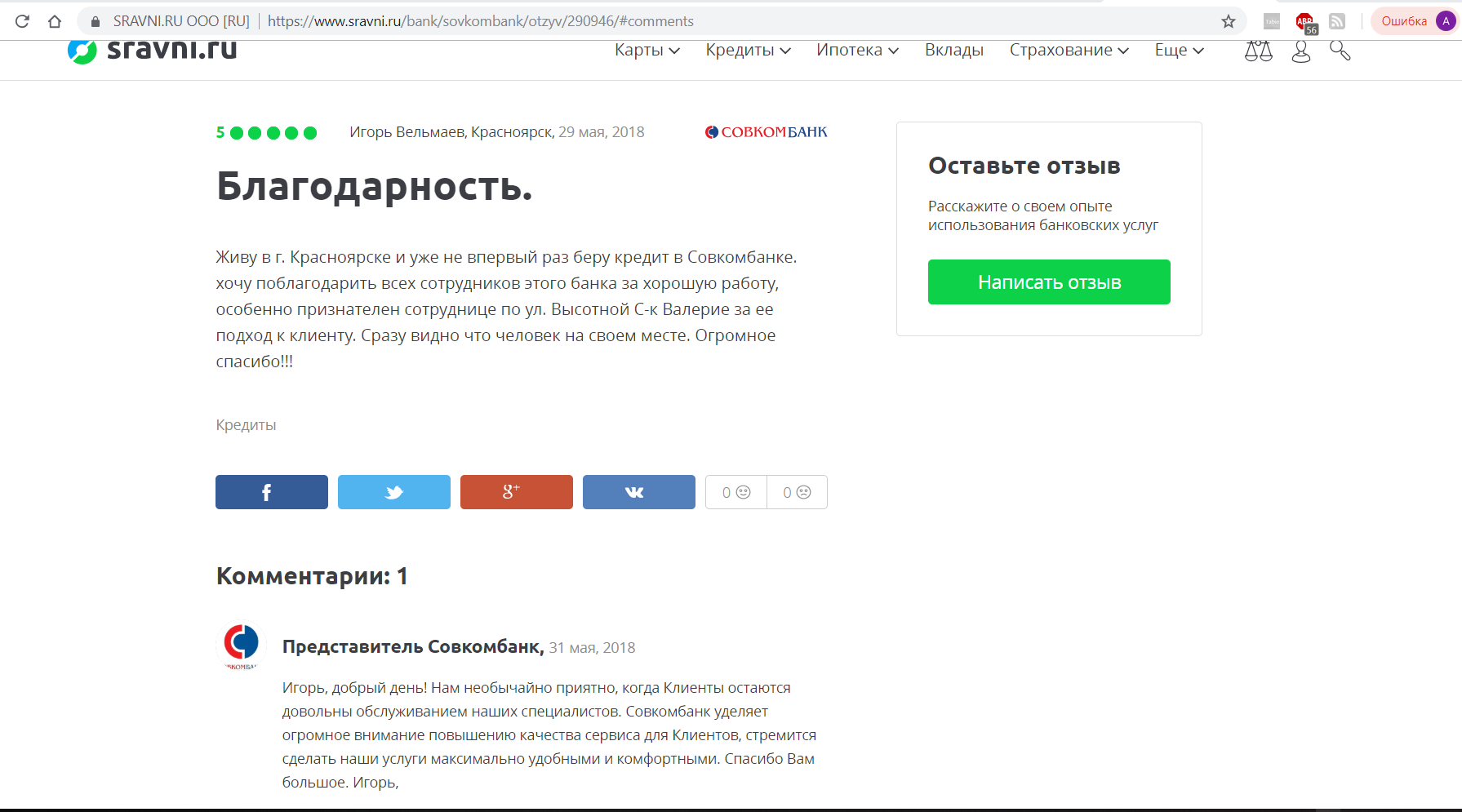Image resolution: width=1462 pixels, height=812 pixels.
Task: Click the site search magnifier icon
Action: [x=1340, y=51]
